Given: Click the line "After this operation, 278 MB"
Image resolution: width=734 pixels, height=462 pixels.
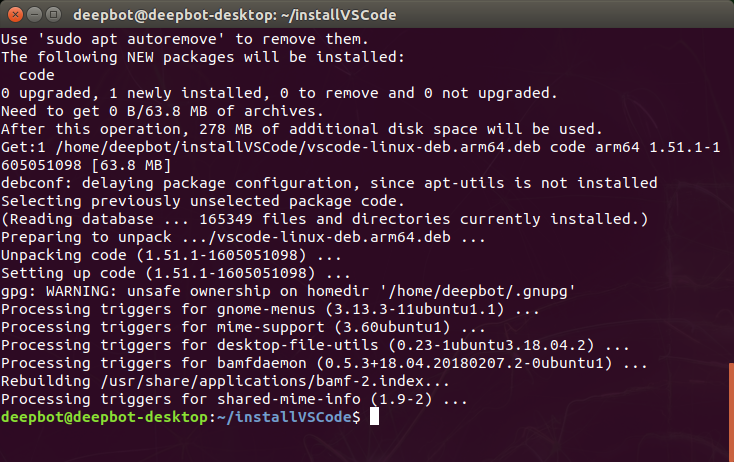Looking at the screenshot, I should coord(302,129).
